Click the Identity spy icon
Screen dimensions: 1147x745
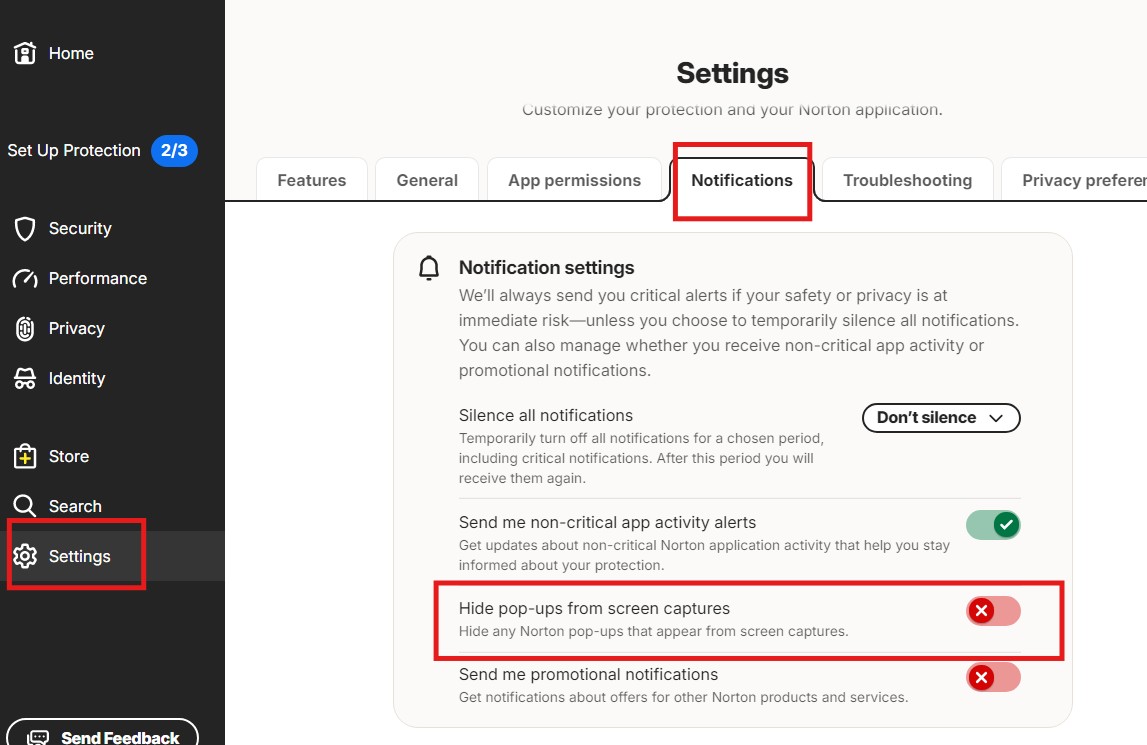pyautogui.click(x=25, y=378)
